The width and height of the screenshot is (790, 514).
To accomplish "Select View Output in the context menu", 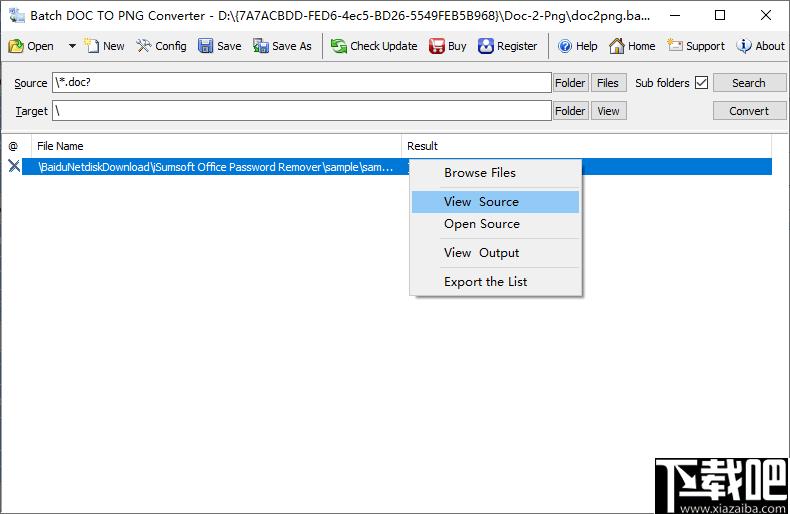I will 495,252.
